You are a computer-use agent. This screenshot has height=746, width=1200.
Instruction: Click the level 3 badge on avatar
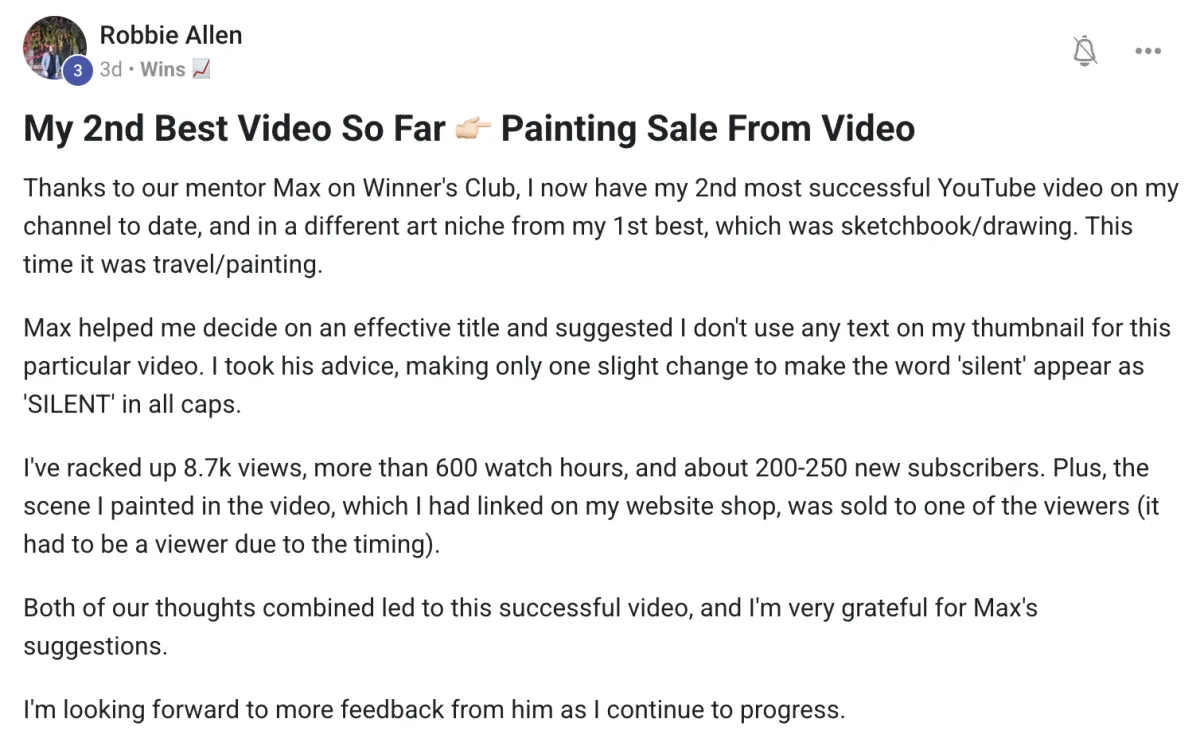point(78,70)
